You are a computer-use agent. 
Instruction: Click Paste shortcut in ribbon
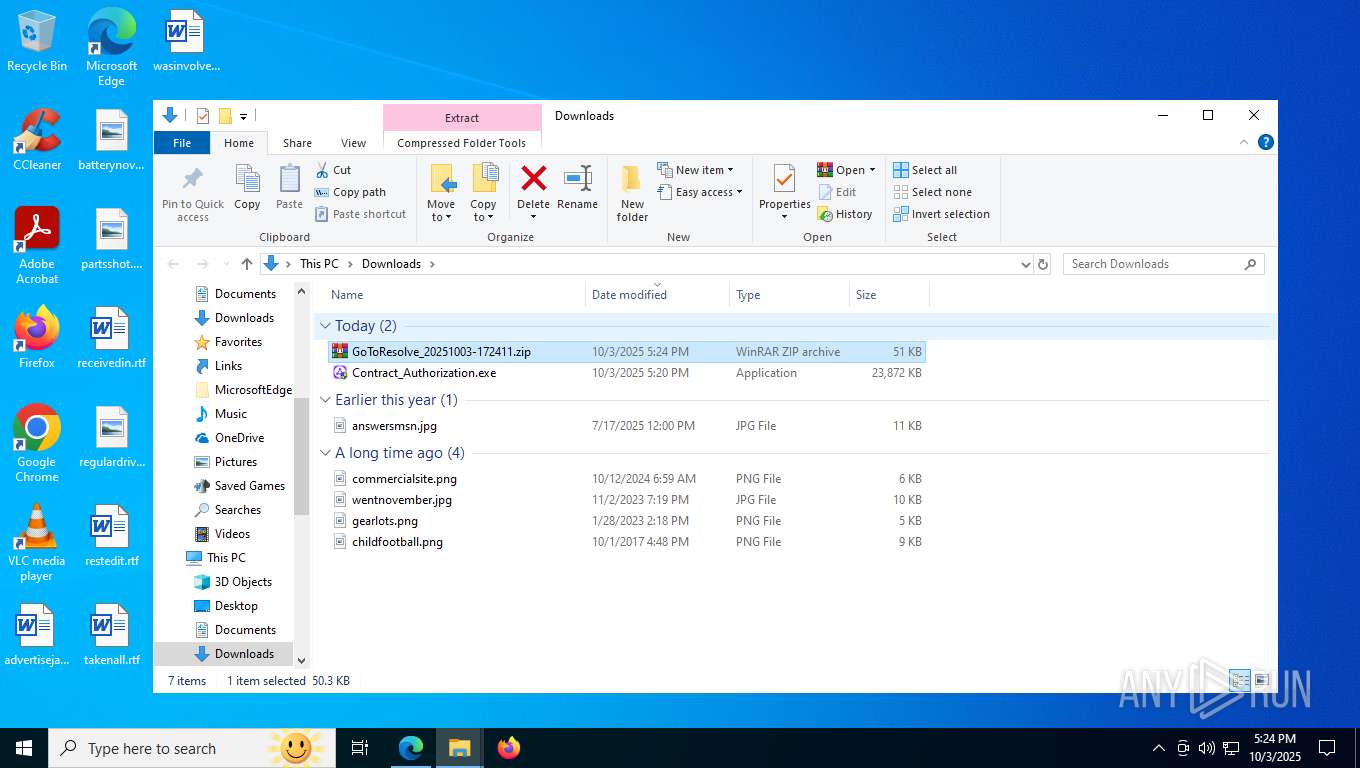pos(361,214)
